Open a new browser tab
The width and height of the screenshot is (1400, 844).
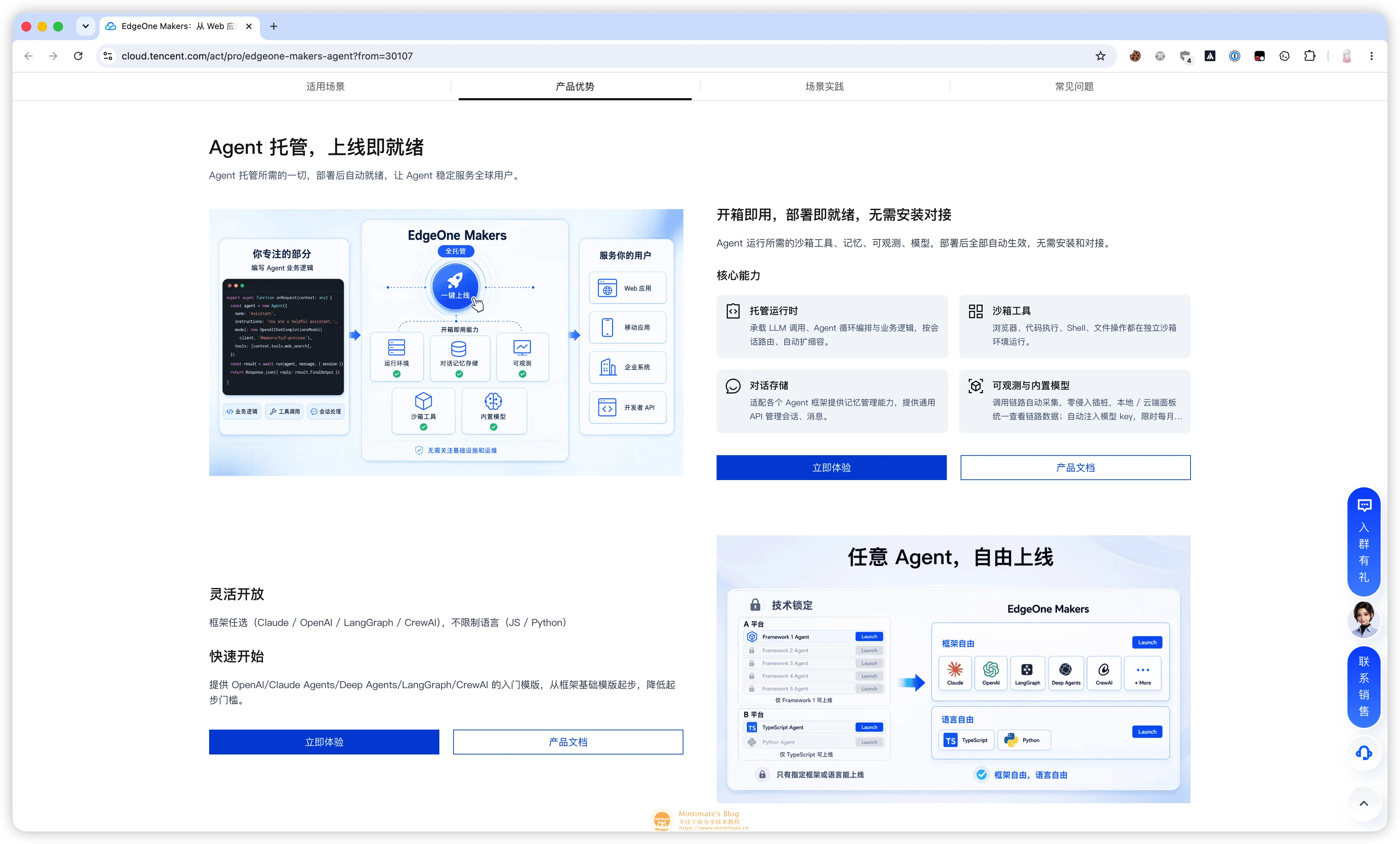274,26
